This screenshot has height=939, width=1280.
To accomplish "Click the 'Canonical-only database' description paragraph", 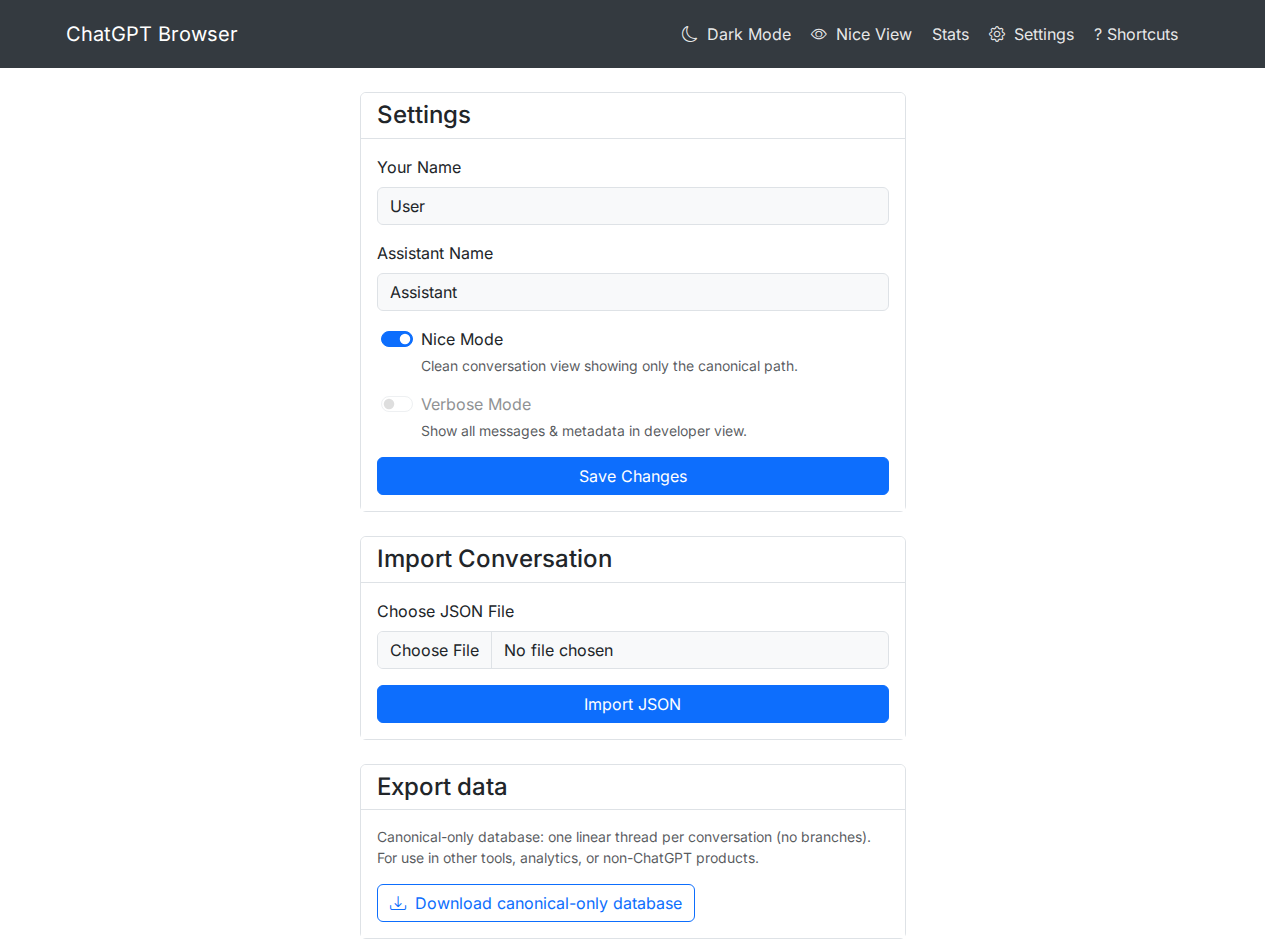I will coord(624,847).
